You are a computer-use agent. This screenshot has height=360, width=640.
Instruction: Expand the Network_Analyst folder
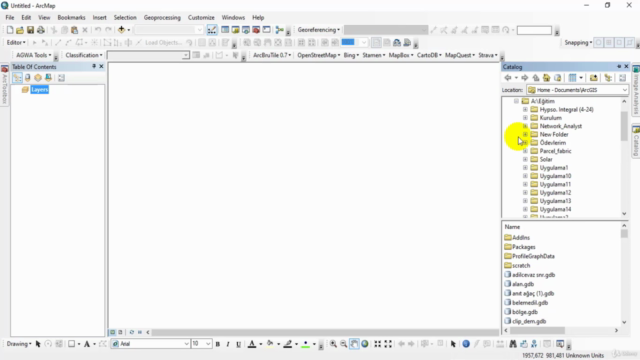[525, 126]
